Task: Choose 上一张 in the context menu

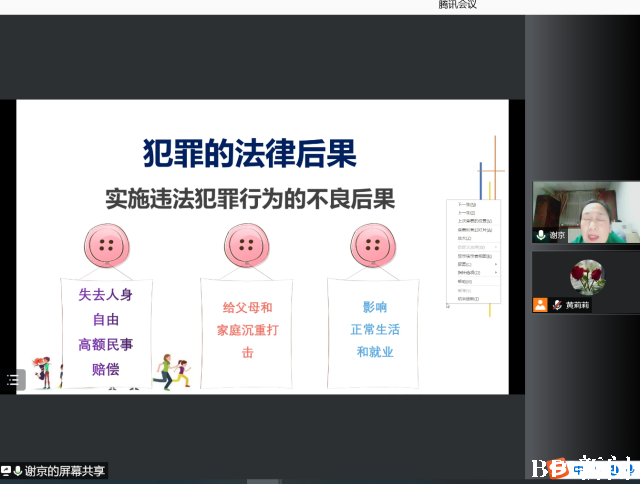Action: coord(468,213)
